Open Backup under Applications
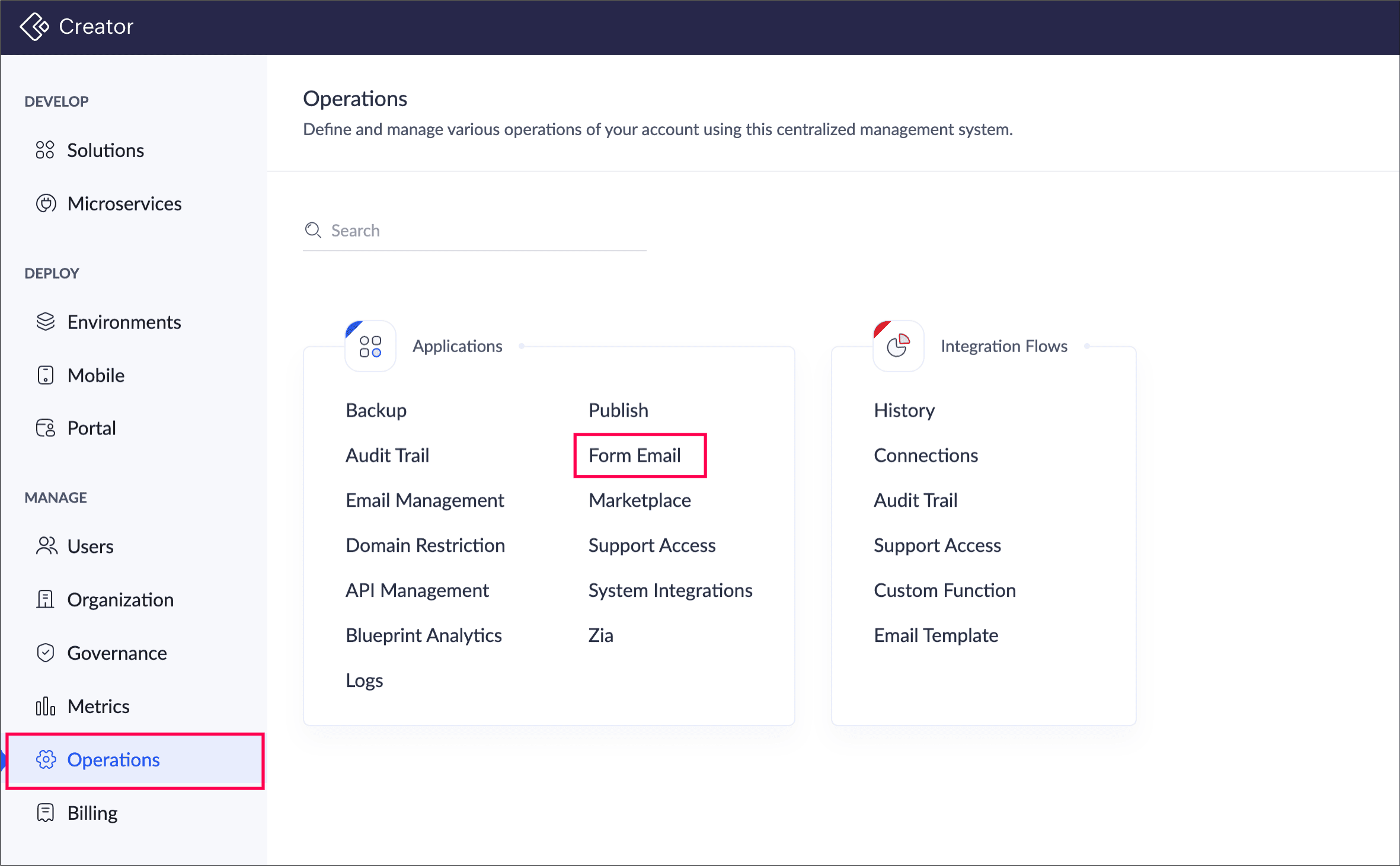1400x866 pixels. (376, 410)
